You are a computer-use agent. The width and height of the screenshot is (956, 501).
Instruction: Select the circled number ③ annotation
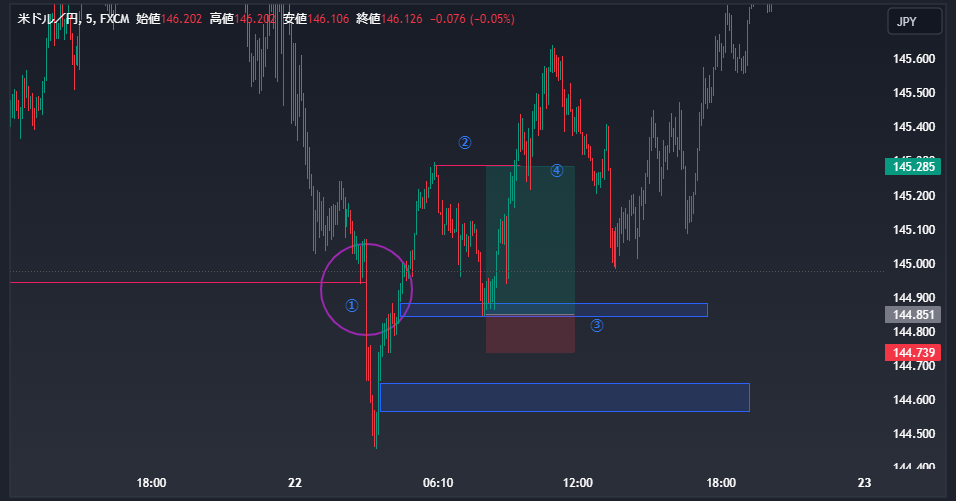tap(597, 325)
